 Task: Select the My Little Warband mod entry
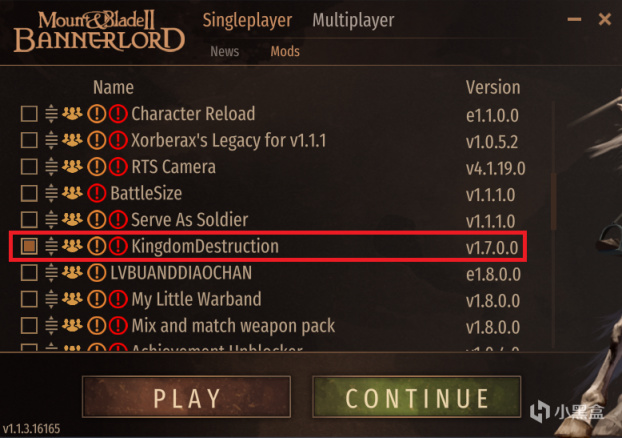[x=268, y=299]
